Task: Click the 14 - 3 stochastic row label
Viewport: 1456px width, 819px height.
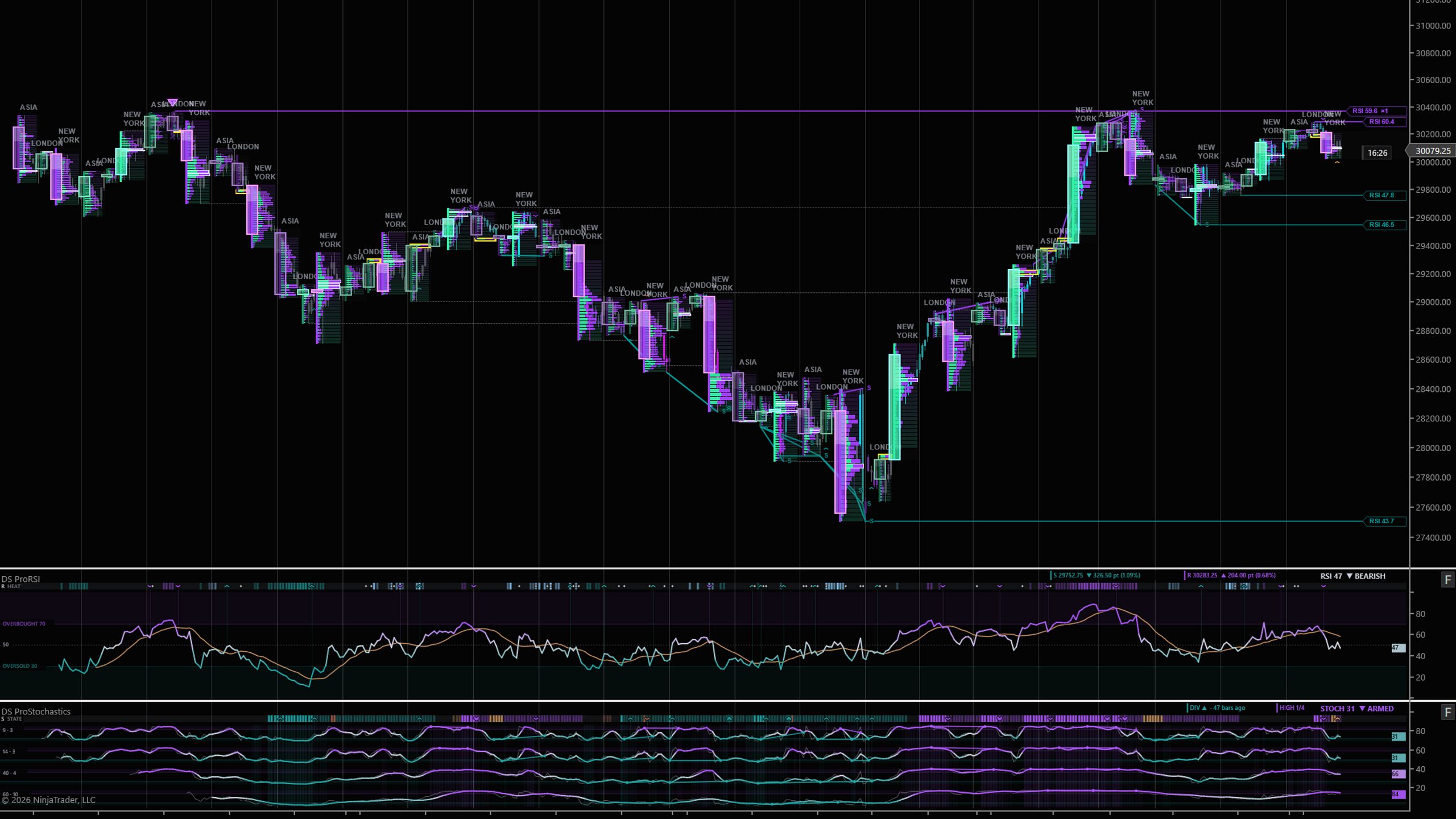Action: [x=9, y=752]
